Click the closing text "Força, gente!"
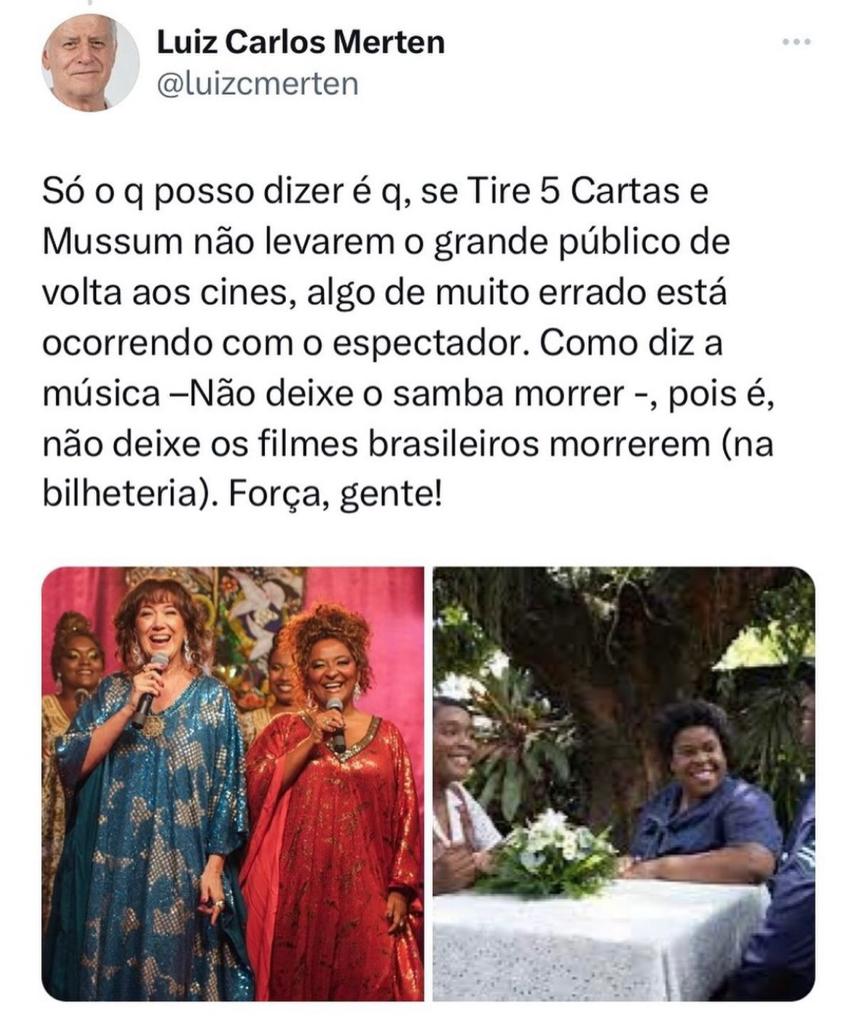Screen dimensions: 856x1024 [335, 496]
